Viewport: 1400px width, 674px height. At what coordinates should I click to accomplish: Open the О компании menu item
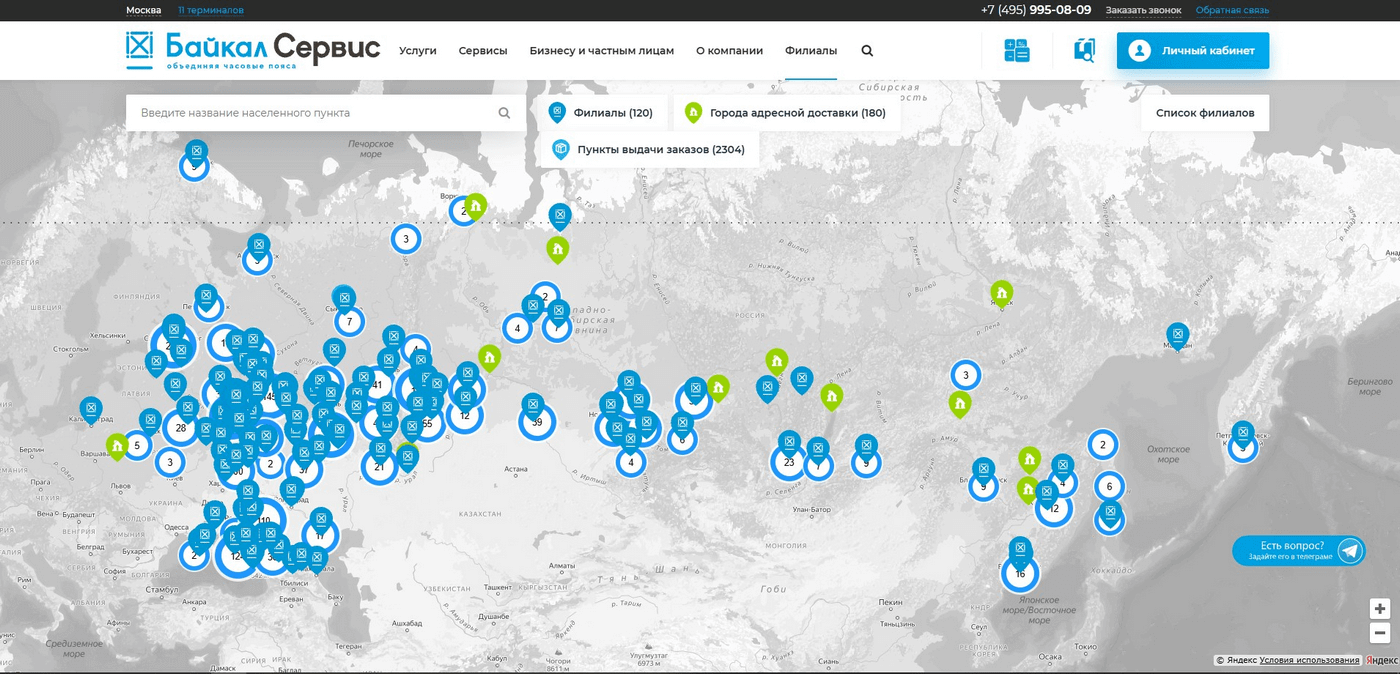point(729,51)
